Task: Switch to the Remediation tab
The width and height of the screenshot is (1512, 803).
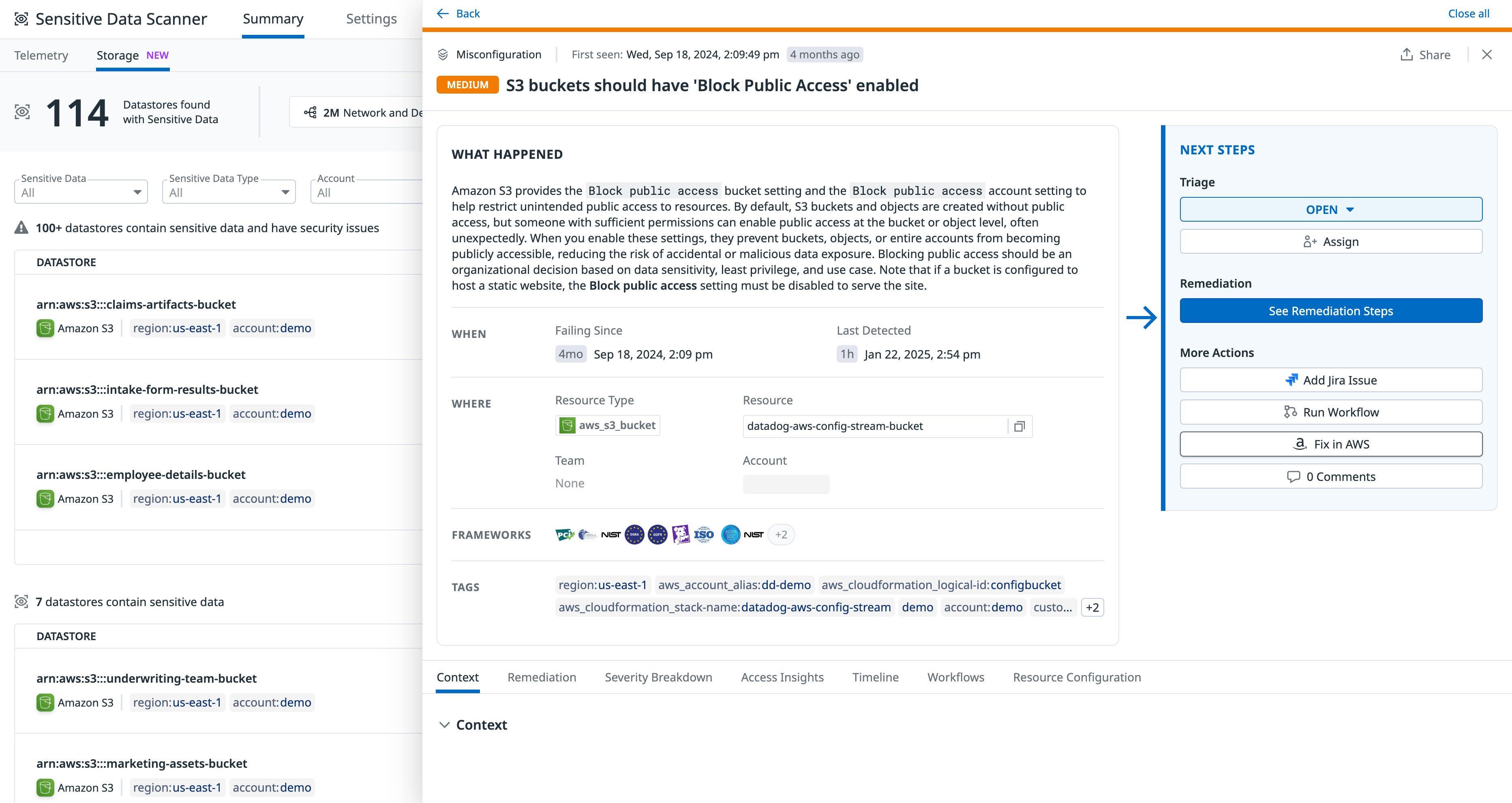Action: tap(541, 677)
